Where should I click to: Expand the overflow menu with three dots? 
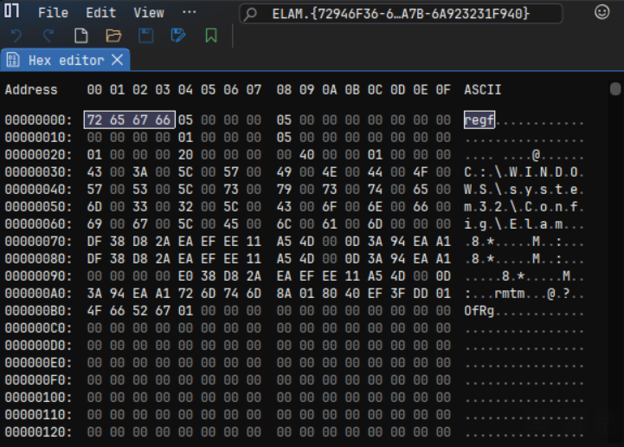coord(189,12)
